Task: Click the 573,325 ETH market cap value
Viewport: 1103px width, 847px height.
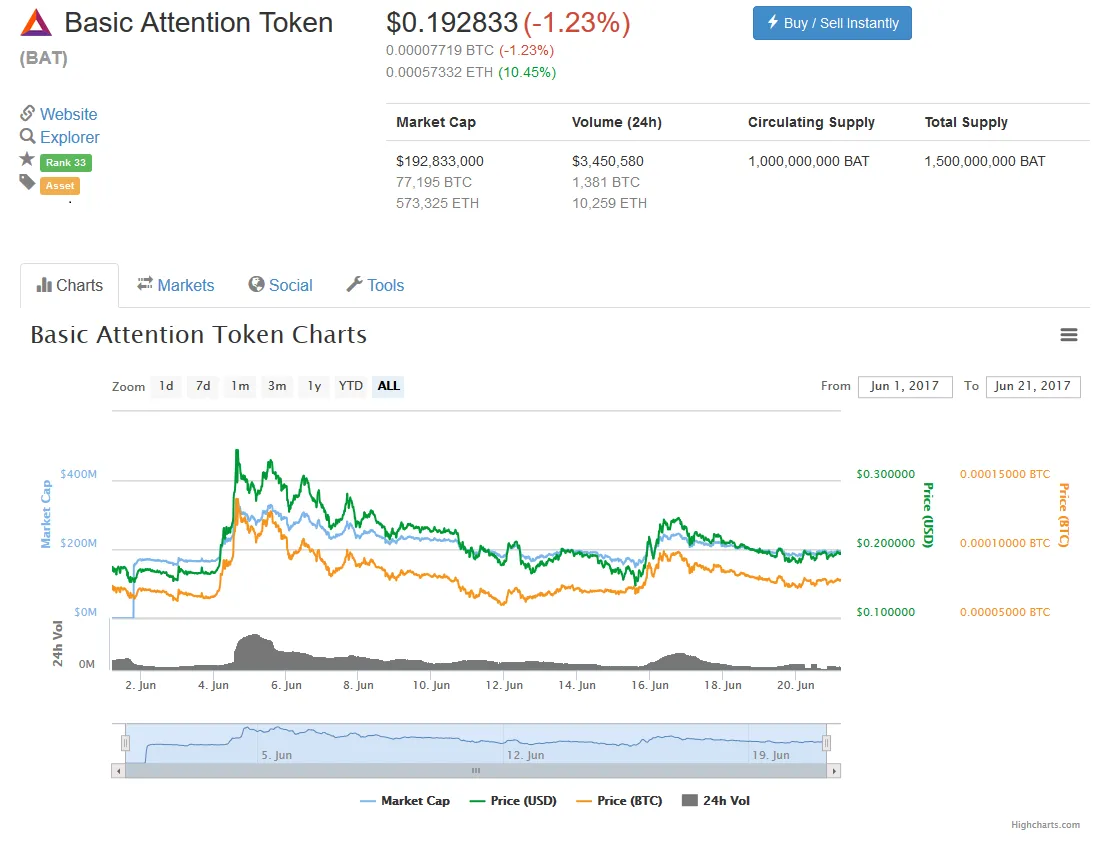Action: click(438, 203)
